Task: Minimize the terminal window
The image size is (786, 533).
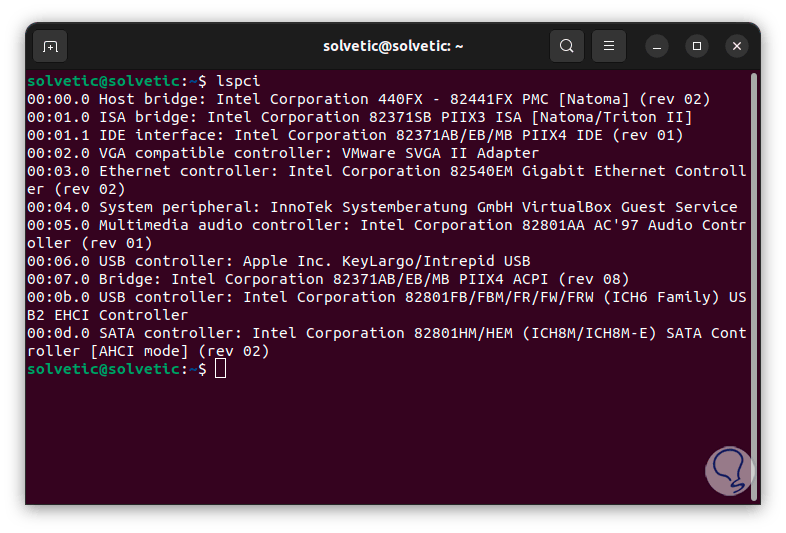Action: 657,47
